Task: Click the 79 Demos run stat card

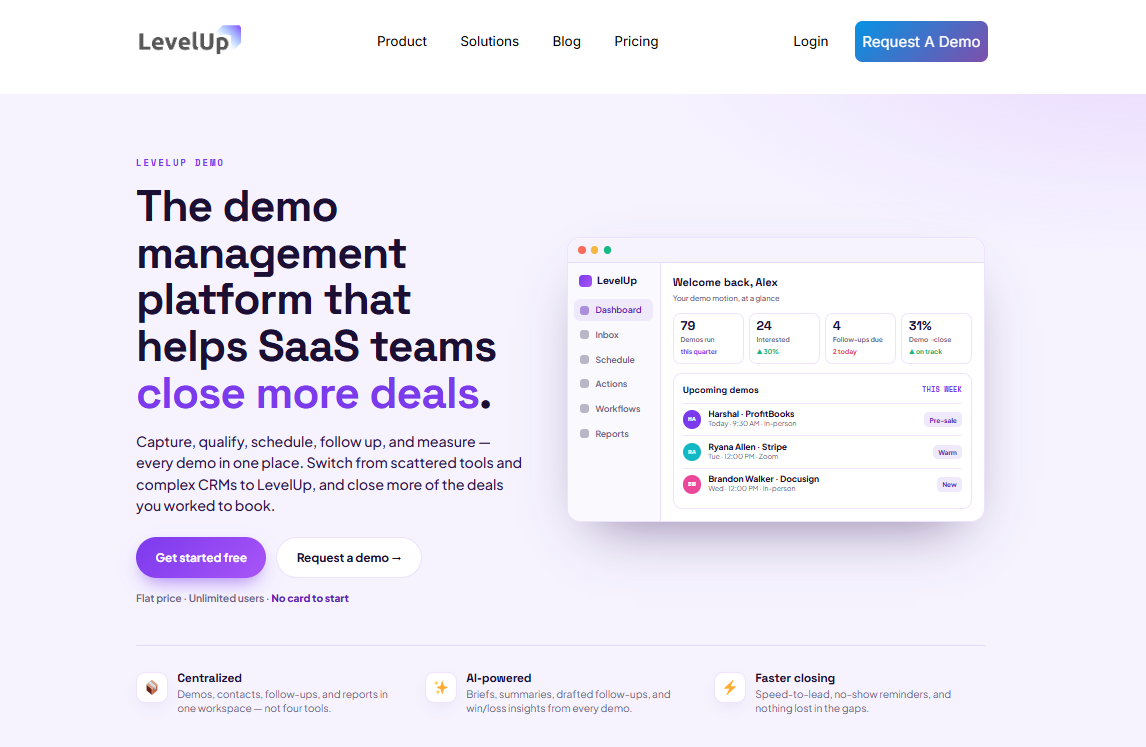Action: click(x=707, y=338)
